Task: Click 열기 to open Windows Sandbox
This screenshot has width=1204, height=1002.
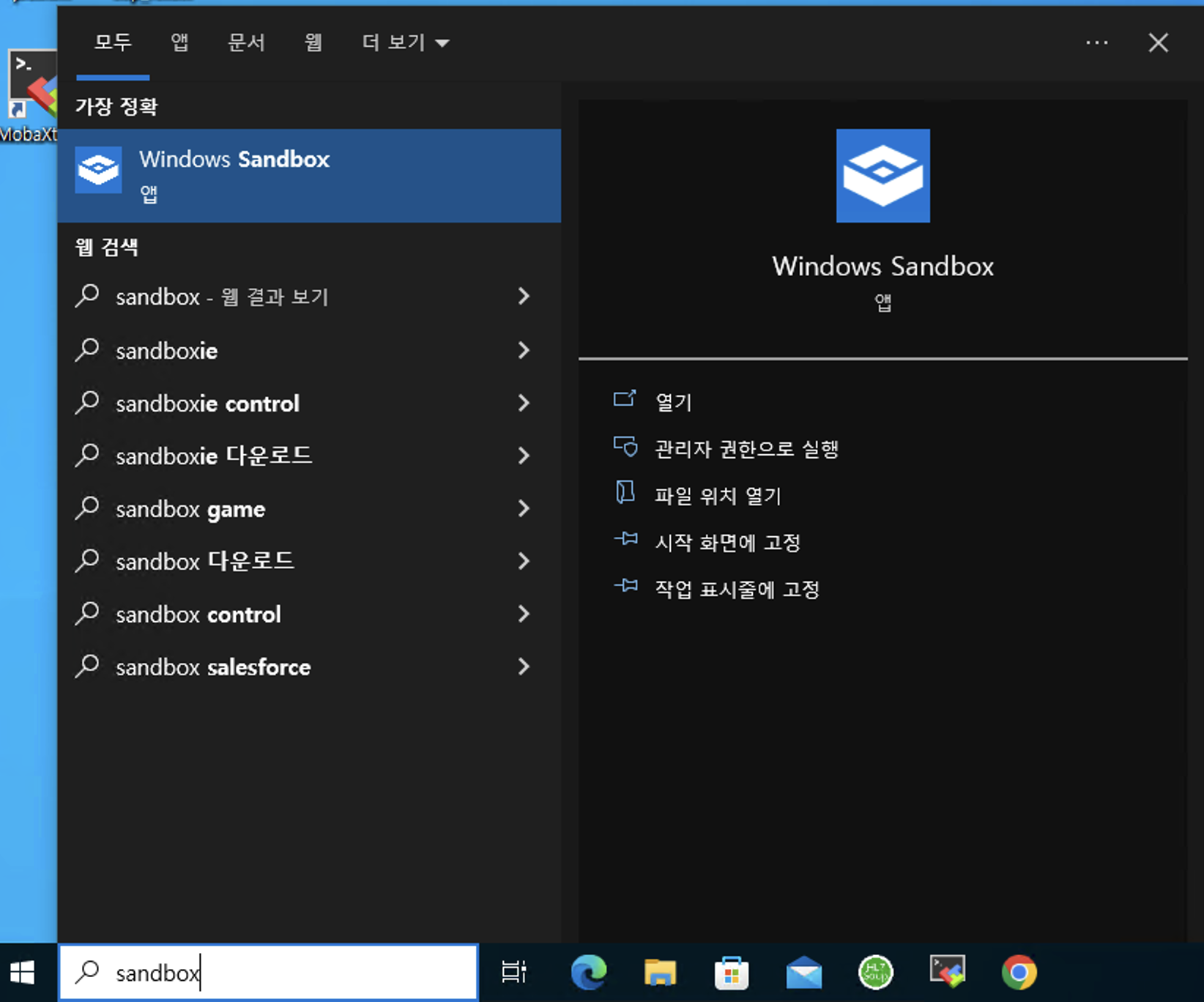Action: (x=673, y=402)
